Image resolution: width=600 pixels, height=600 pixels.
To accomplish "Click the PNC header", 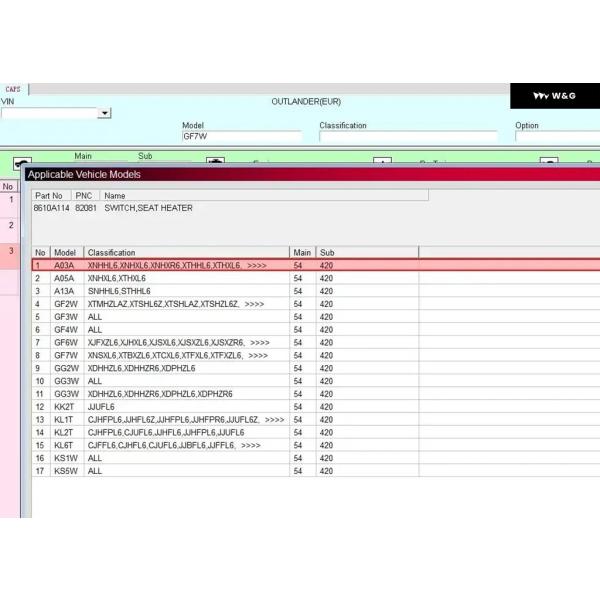I will tap(86, 196).
